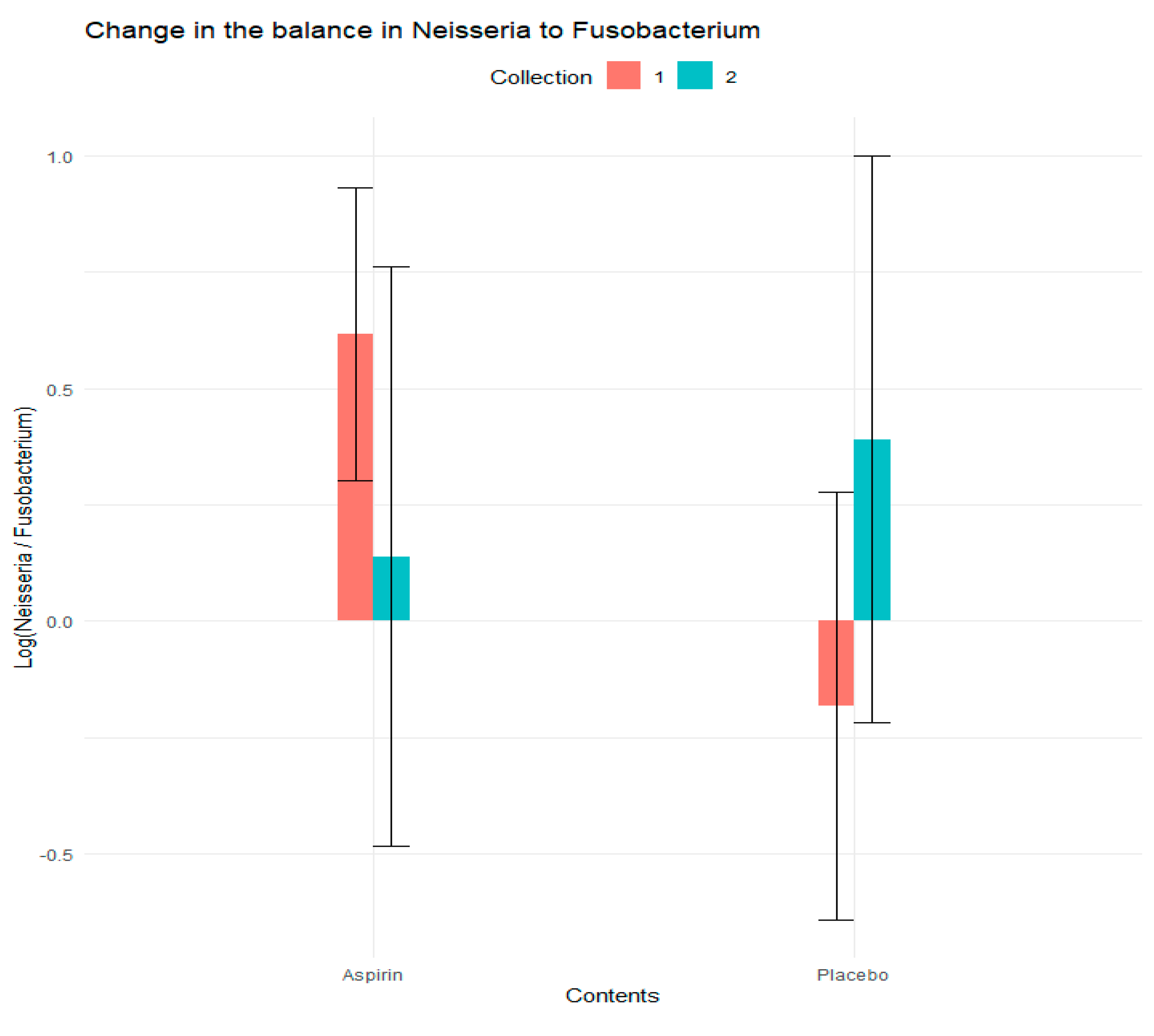
Task: Click the legend label 2 text
Action: pyautogui.click(x=731, y=77)
